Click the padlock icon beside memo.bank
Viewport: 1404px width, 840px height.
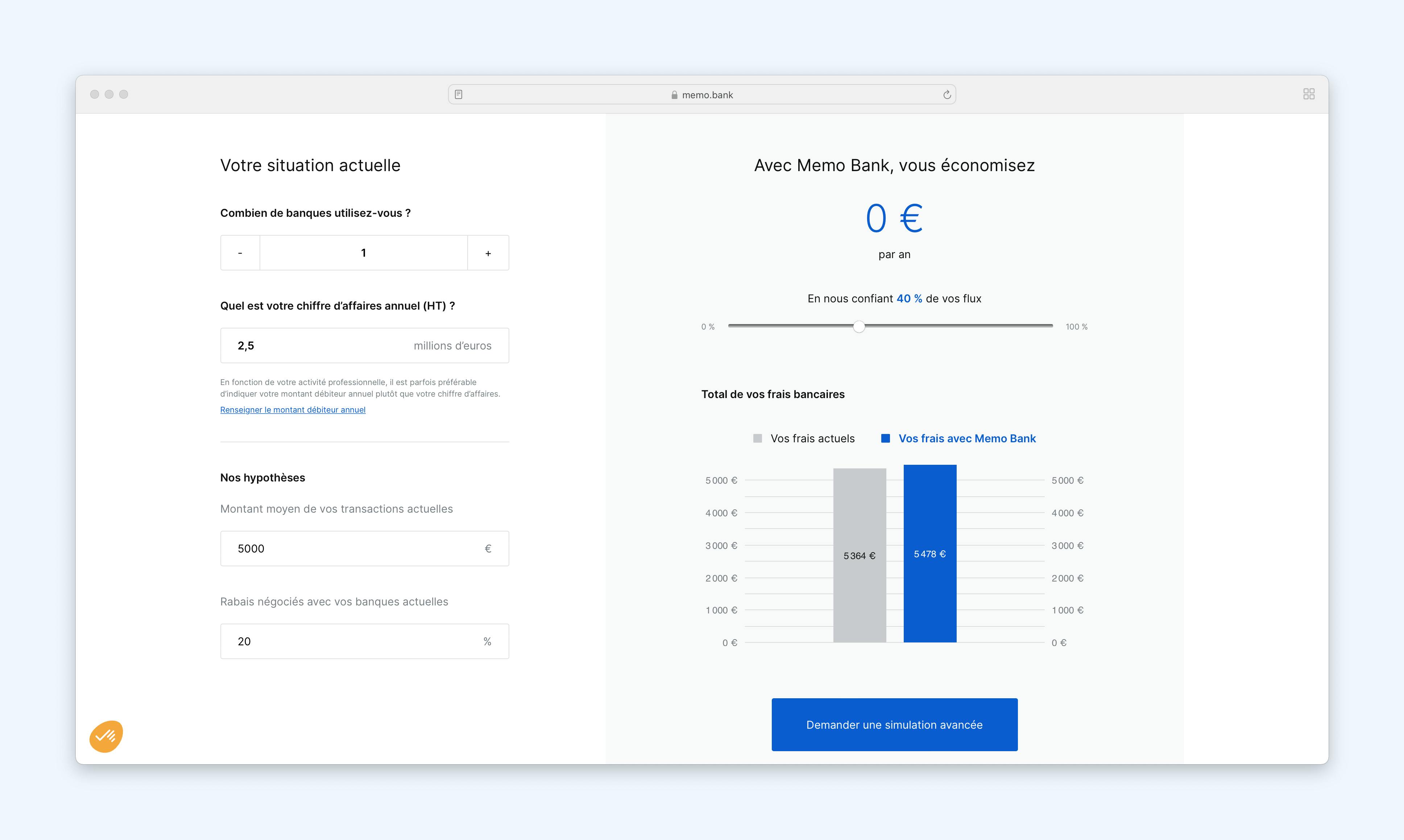pyautogui.click(x=674, y=95)
